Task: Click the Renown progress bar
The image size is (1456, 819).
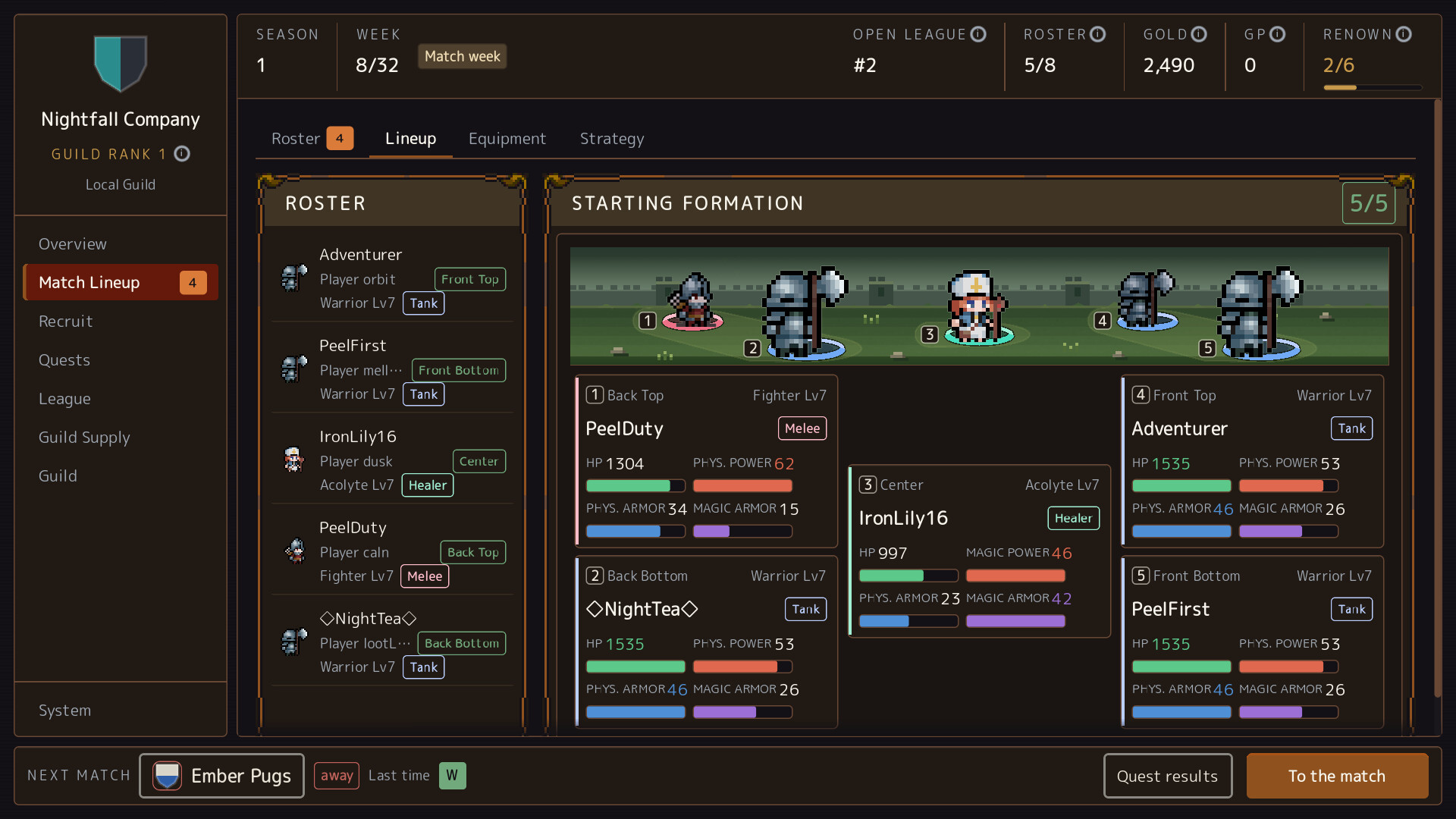Action: click(1372, 88)
